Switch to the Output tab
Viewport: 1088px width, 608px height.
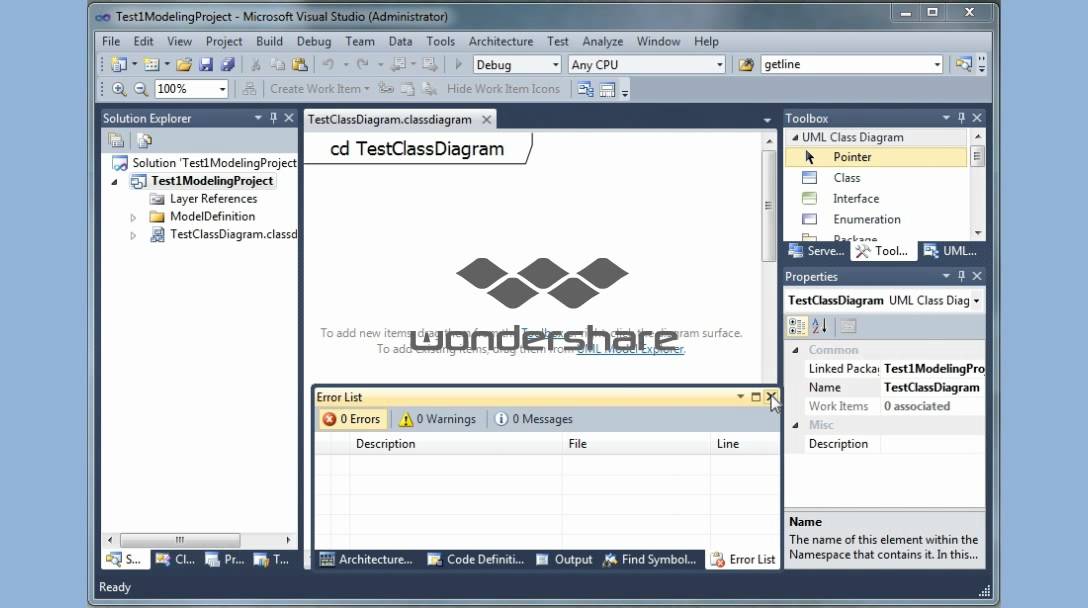564,559
